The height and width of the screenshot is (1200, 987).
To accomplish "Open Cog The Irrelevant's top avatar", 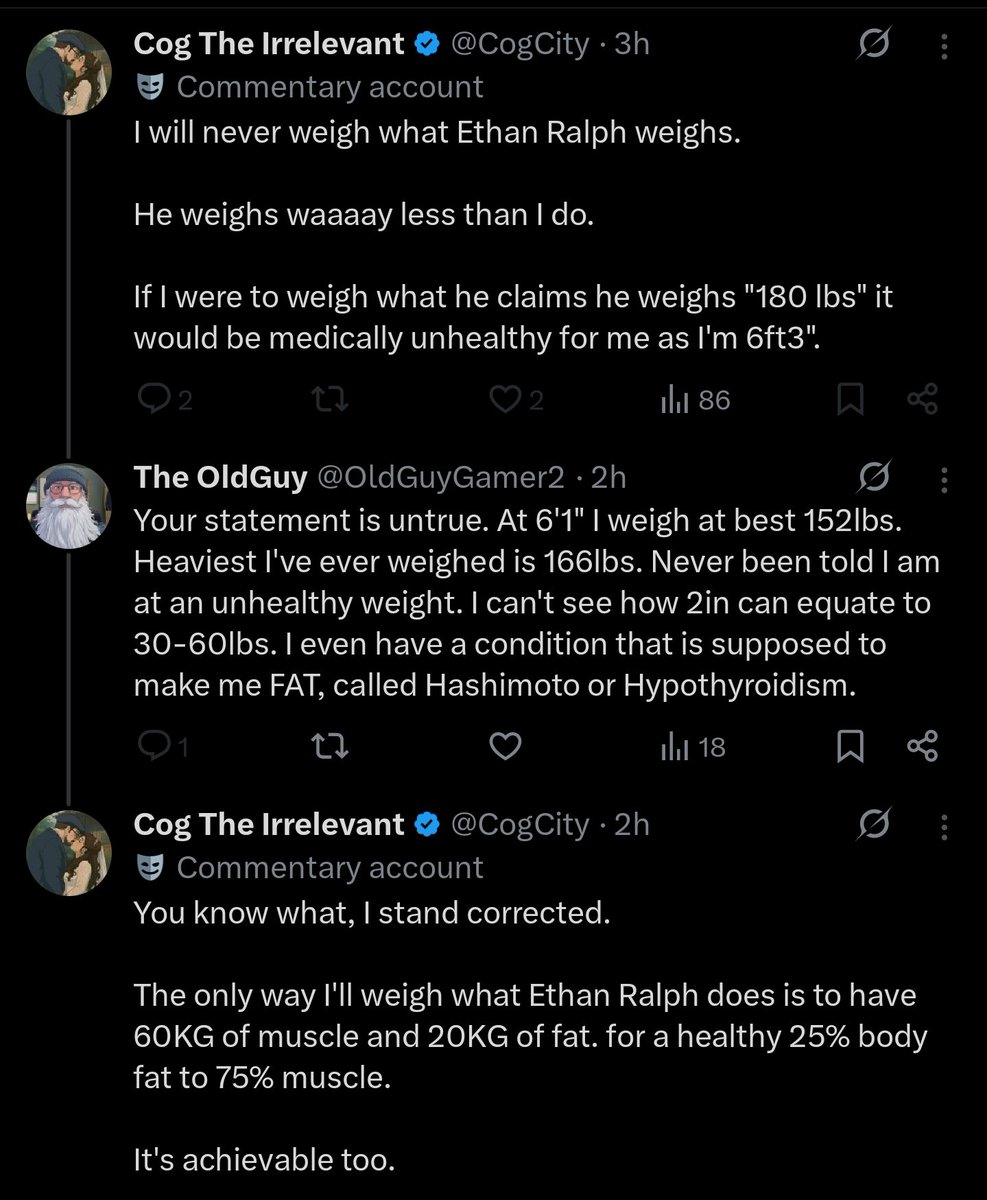I will 68,72.
